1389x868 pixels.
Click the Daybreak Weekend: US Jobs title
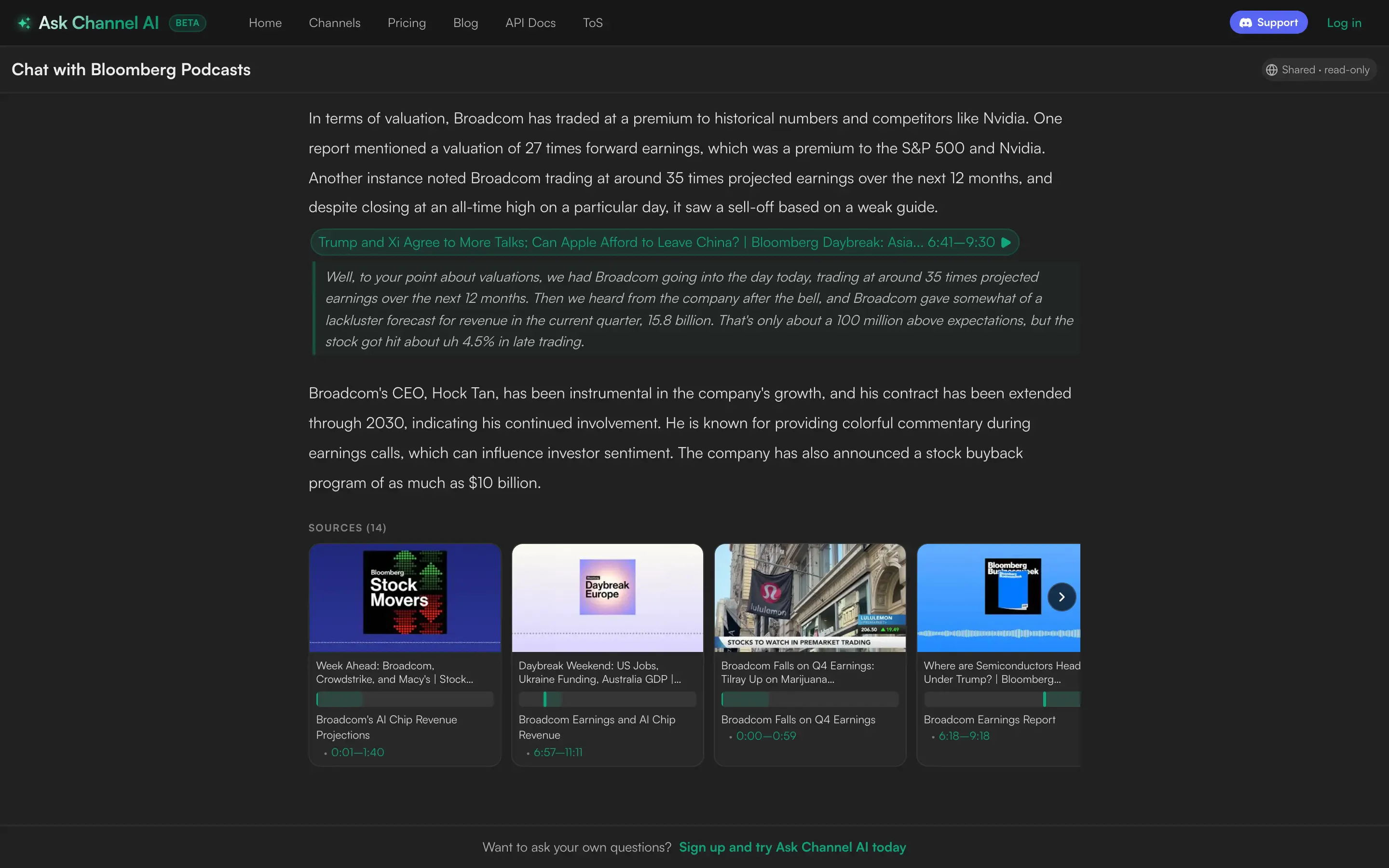600,672
